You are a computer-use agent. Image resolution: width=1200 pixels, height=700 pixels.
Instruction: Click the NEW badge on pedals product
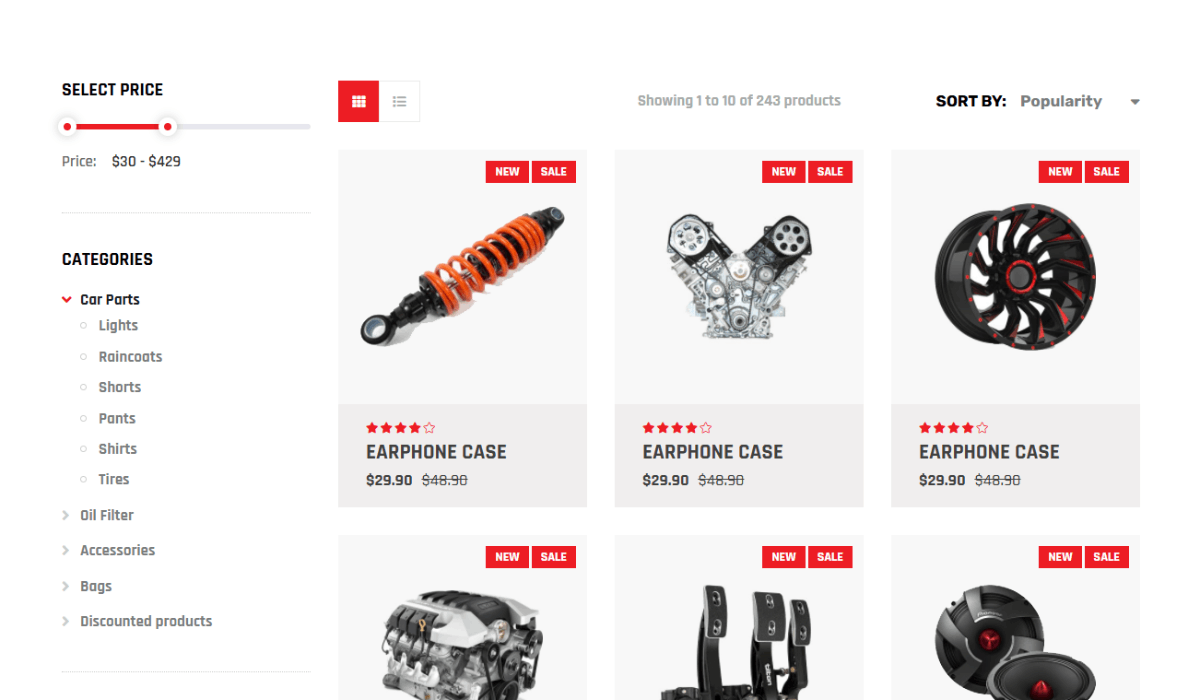[784, 557]
